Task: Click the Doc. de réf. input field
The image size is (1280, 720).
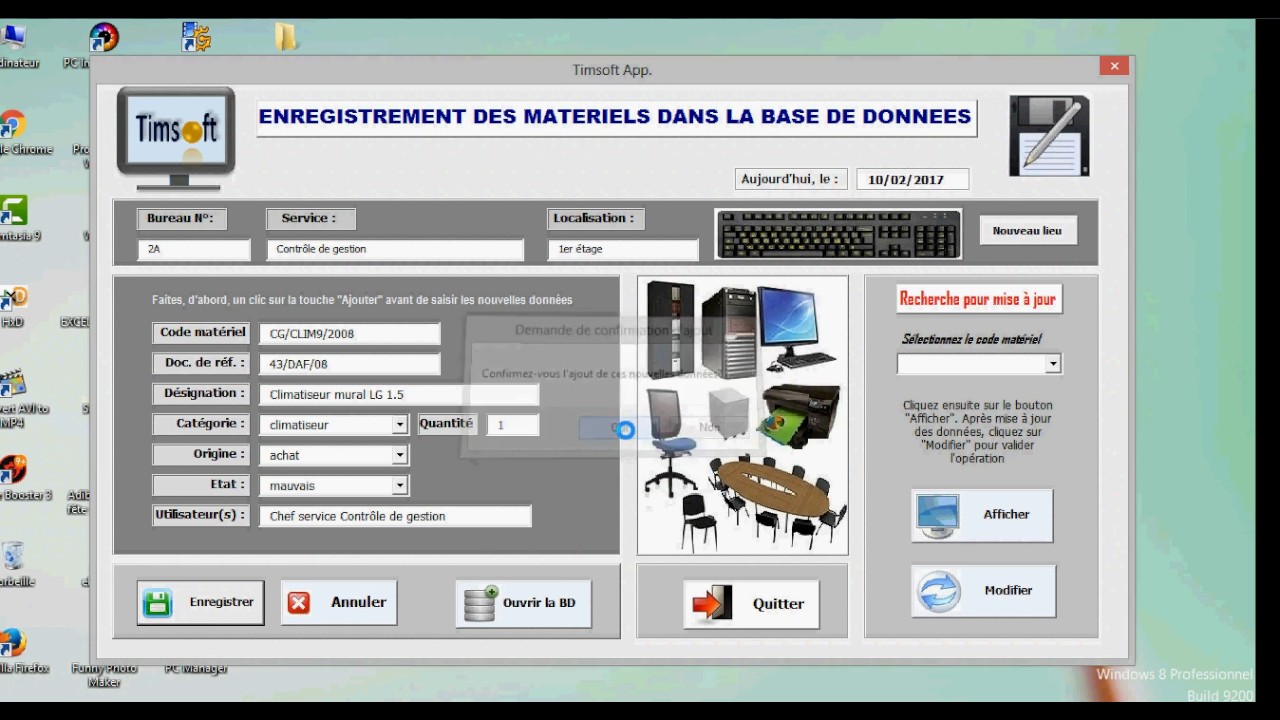Action: 350,364
